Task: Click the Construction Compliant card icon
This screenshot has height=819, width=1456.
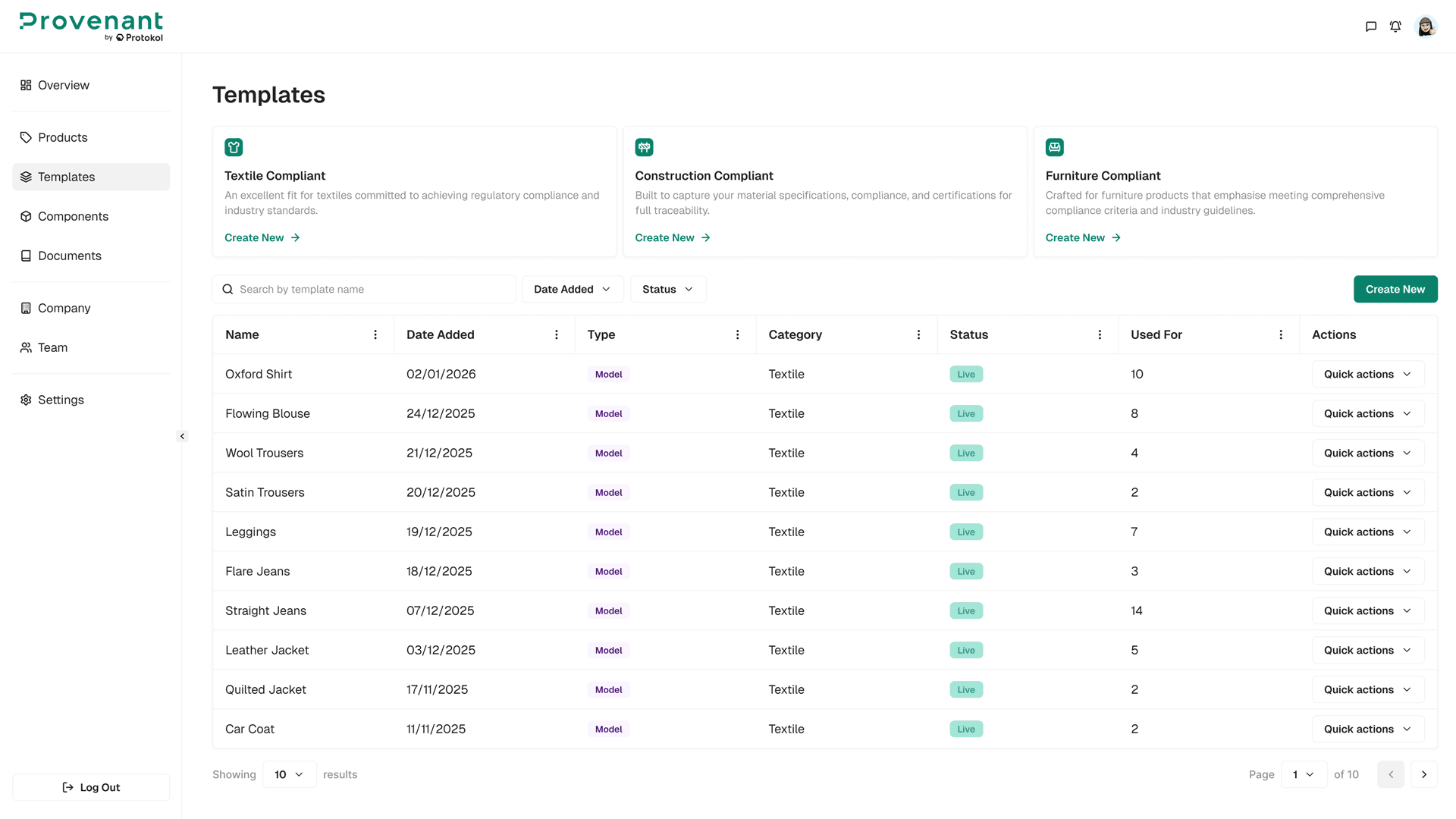Action: click(x=644, y=147)
